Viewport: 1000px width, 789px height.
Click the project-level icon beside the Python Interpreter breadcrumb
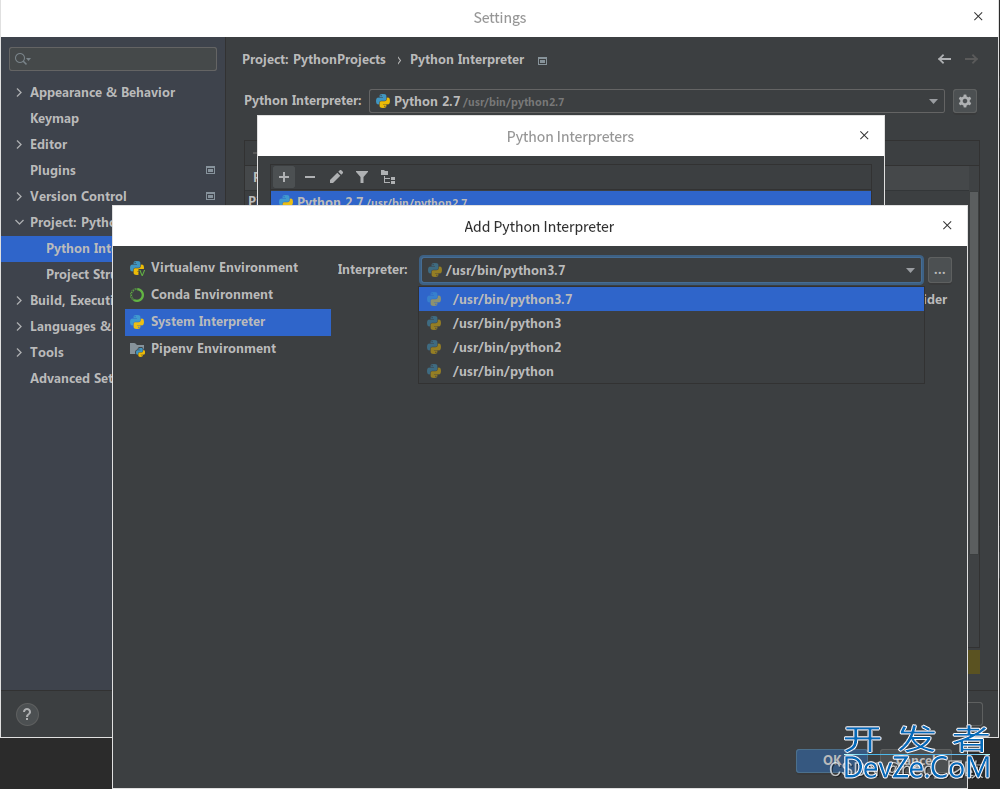coord(542,61)
